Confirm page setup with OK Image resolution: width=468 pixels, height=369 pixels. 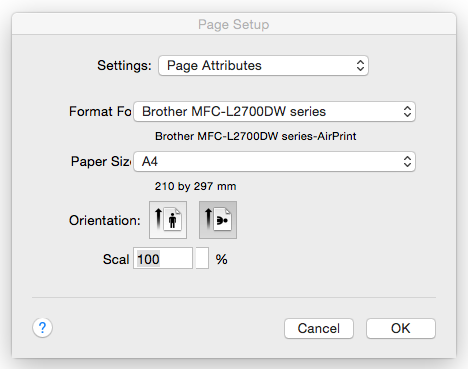pos(401,329)
